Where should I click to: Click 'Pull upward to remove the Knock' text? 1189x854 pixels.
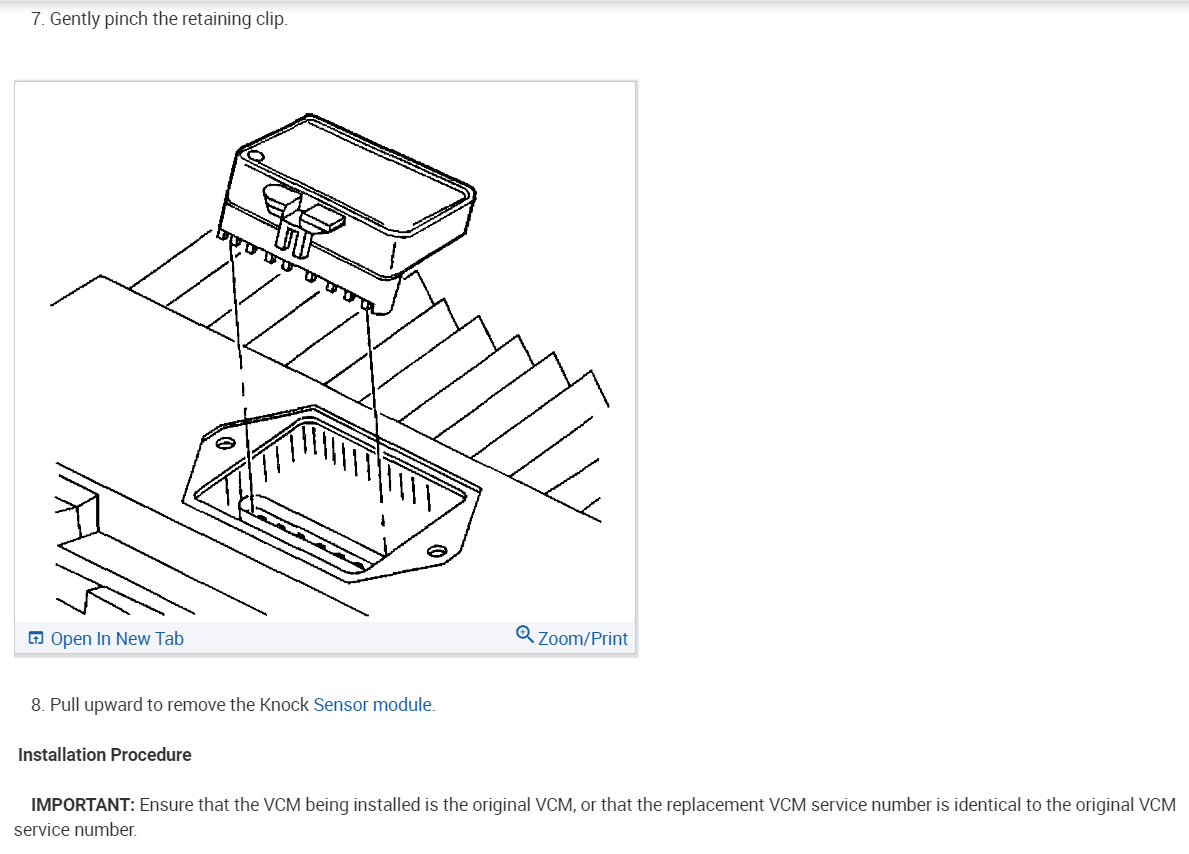click(x=179, y=705)
